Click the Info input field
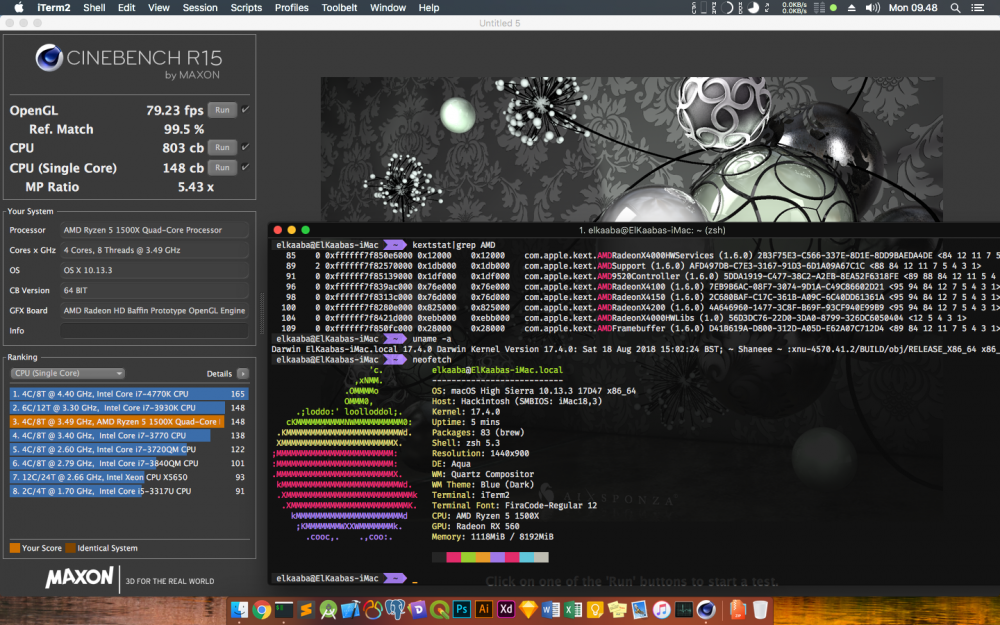The image size is (1000, 625). pos(154,330)
